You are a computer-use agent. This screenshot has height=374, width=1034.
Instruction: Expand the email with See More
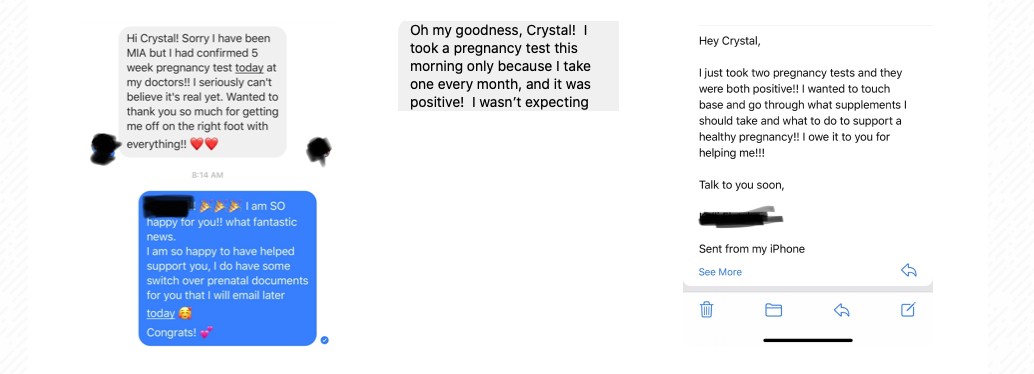[x=720, y=272]
